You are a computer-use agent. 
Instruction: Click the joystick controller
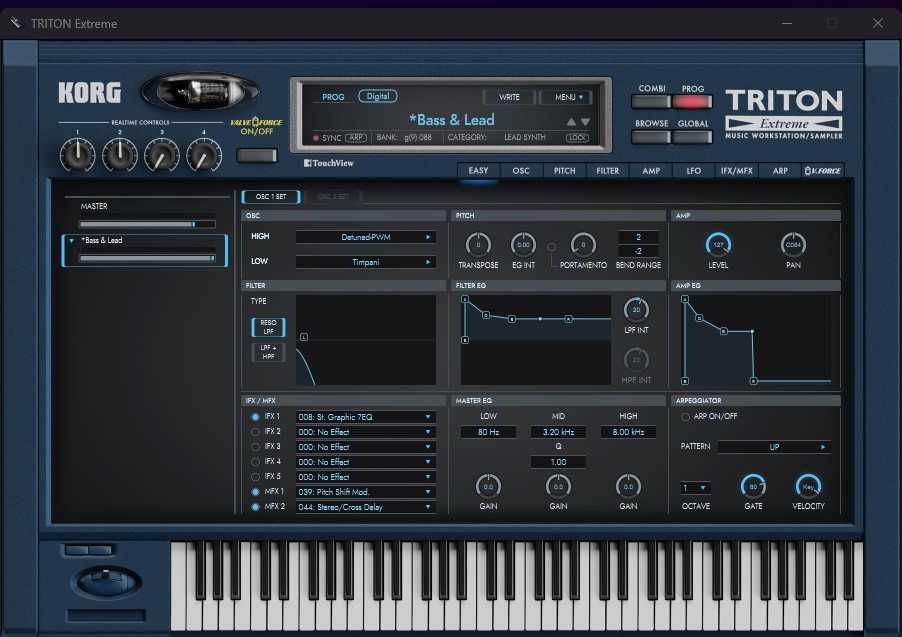point(106,580)
